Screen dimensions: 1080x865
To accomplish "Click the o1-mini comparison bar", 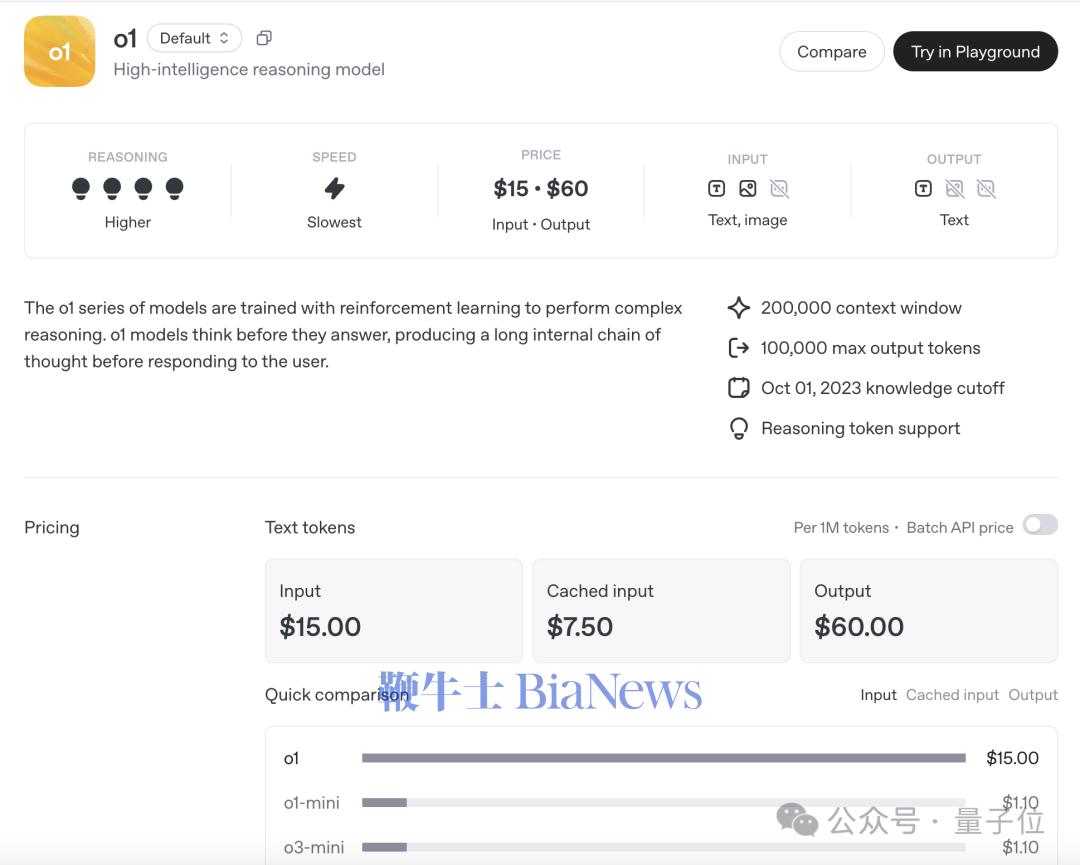I will pos(663,802).
